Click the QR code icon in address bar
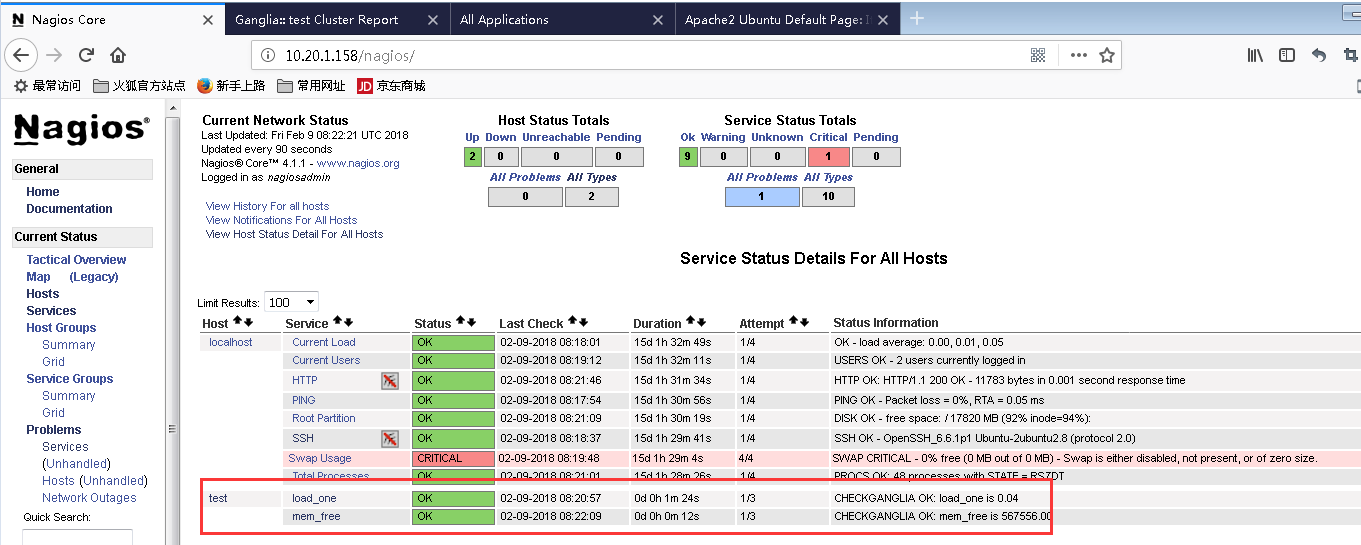Screen dimensions: 1361x545 click(1038, 55)
